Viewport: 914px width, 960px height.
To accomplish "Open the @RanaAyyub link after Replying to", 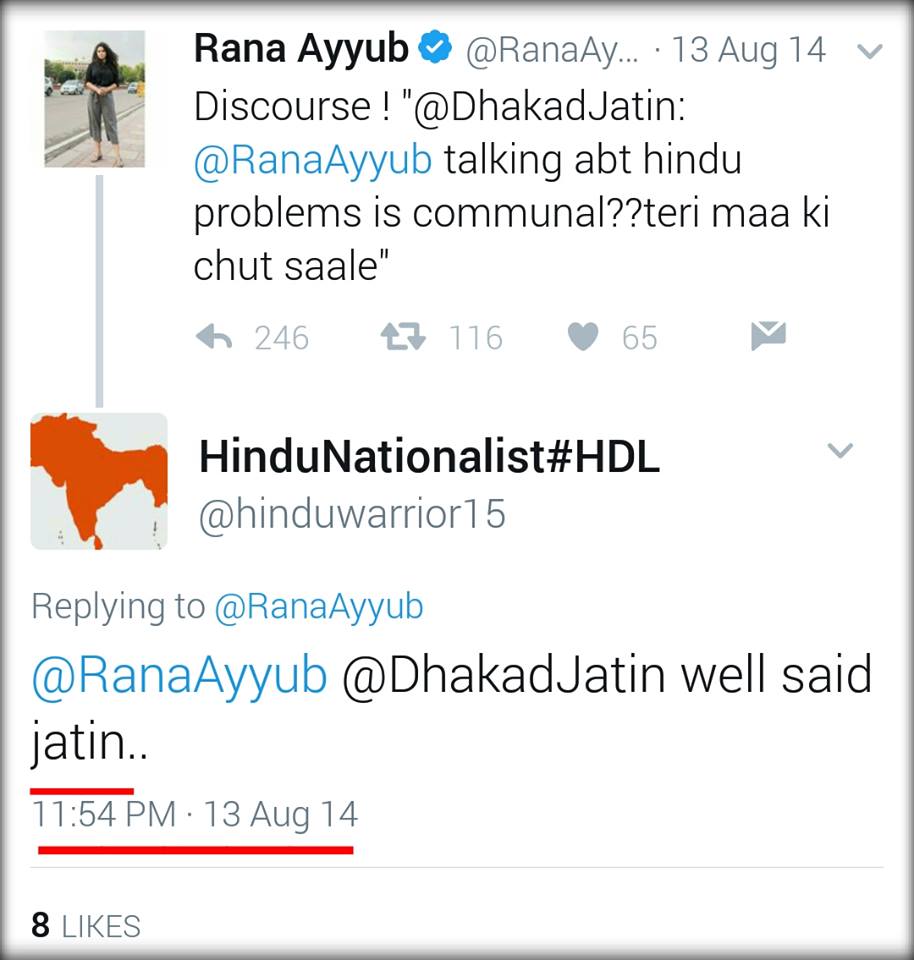I will tap(319, 607).
